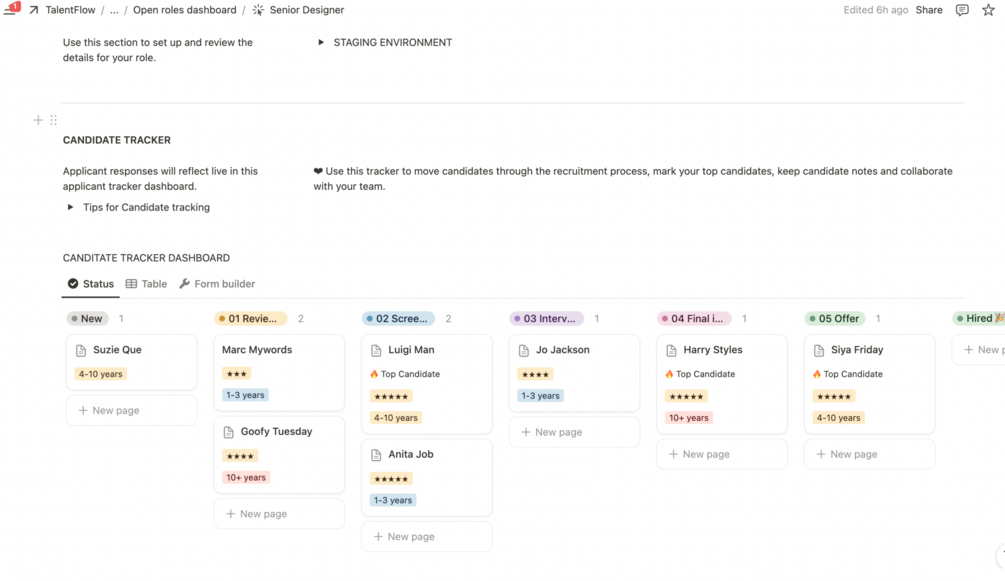Open the comments panel icon
Screen dimensions: 1005x581
click(x=962, y=10)
